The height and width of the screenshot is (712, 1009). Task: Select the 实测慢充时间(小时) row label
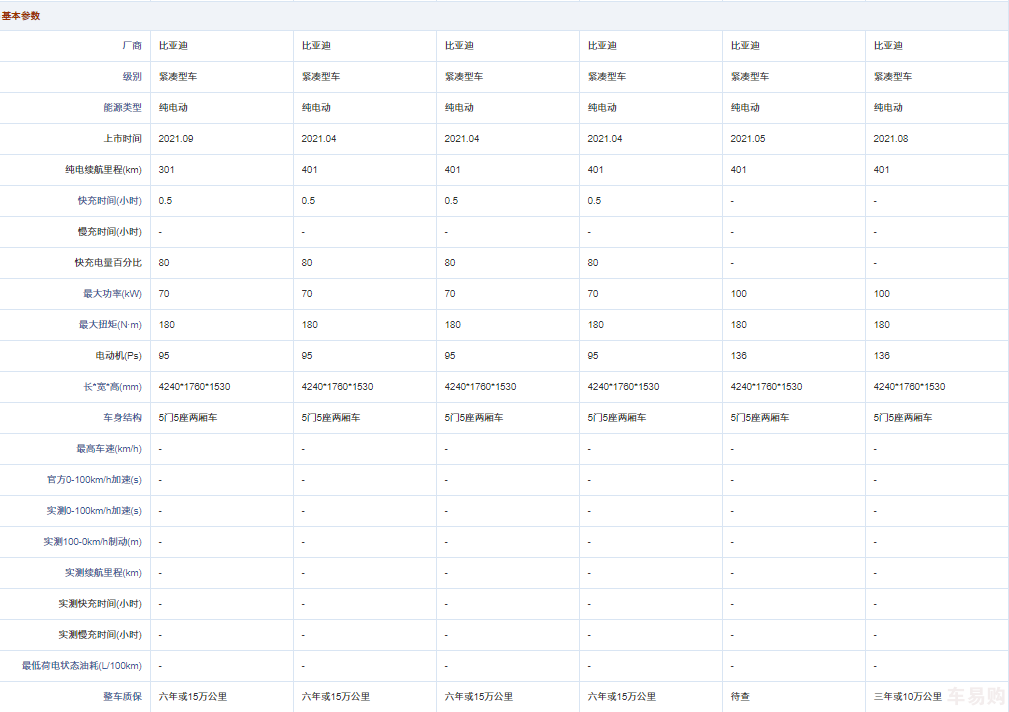tap(100, 635)
